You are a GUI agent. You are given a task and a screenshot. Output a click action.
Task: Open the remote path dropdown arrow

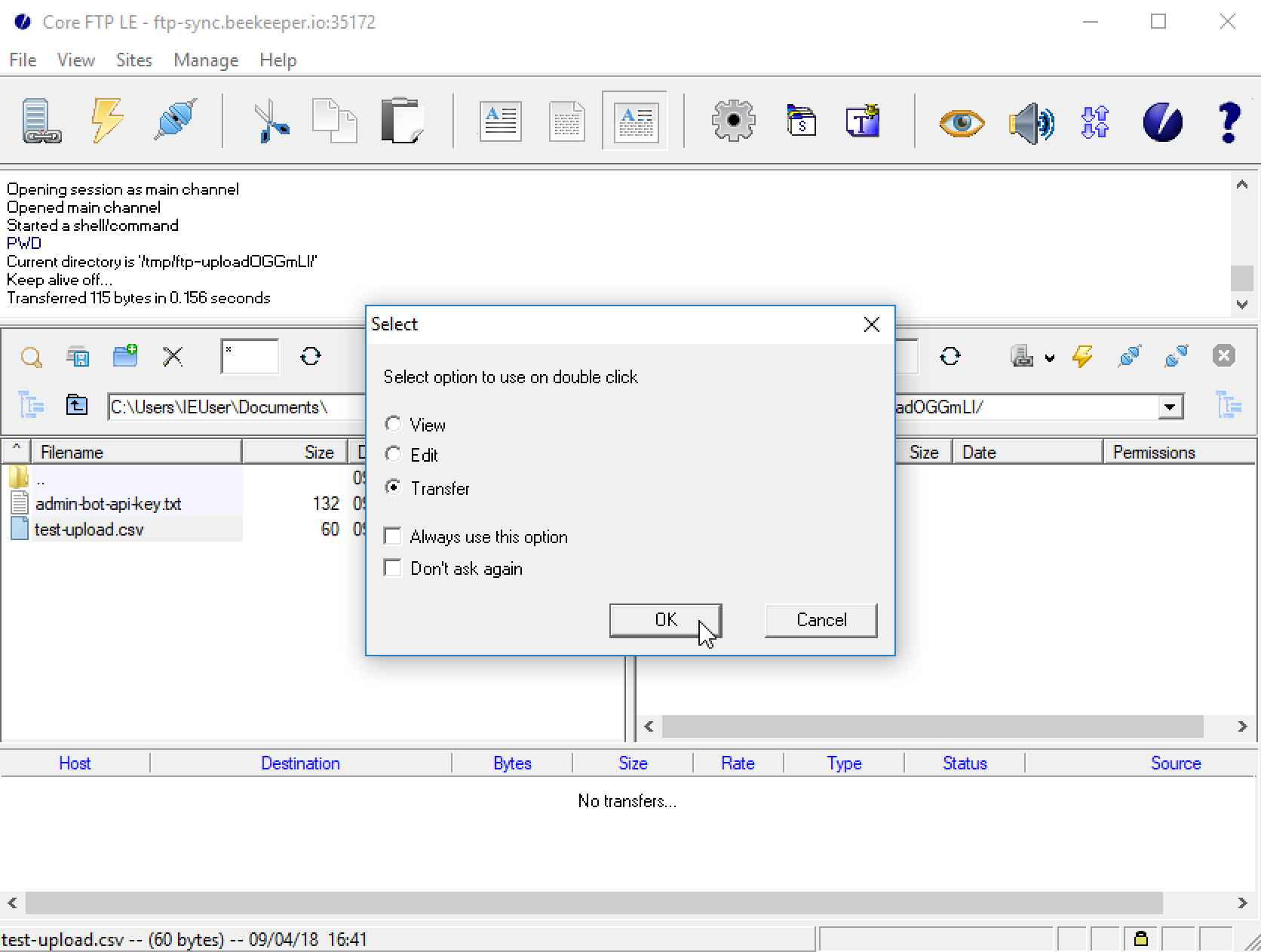click(1170, 407)
